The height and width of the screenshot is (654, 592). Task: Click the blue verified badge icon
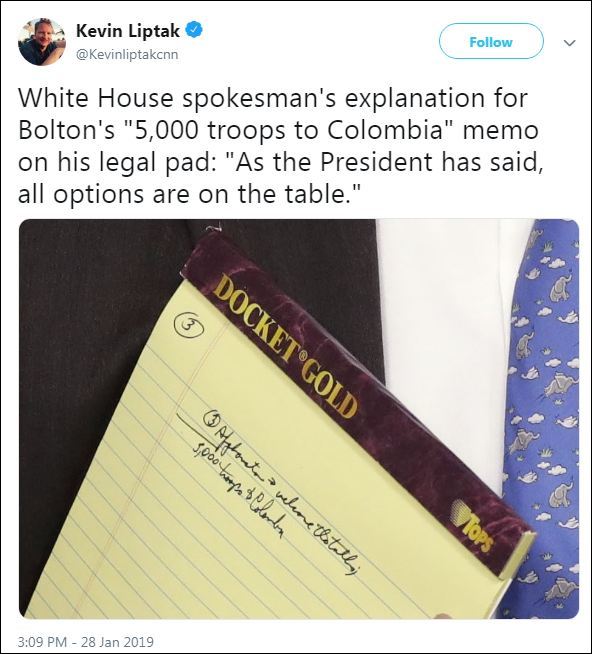[194, 30]
